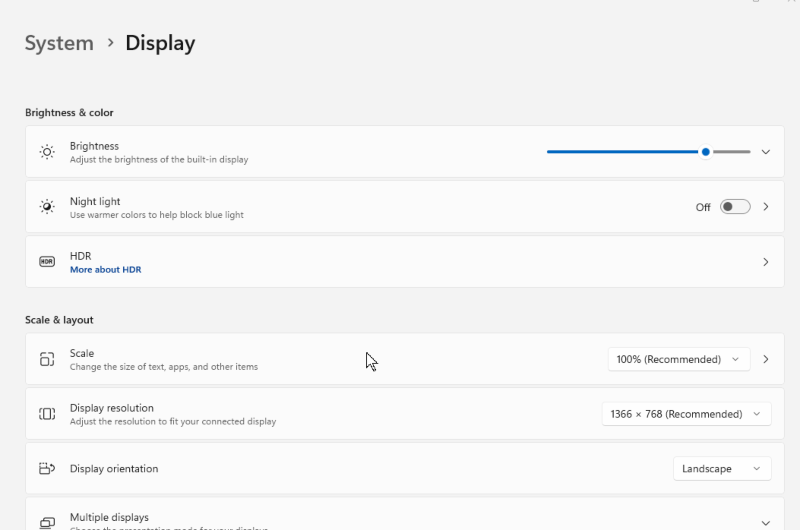Open the Display orientation Landscape dropdown
800x530 pixels.
coord(722,468)
